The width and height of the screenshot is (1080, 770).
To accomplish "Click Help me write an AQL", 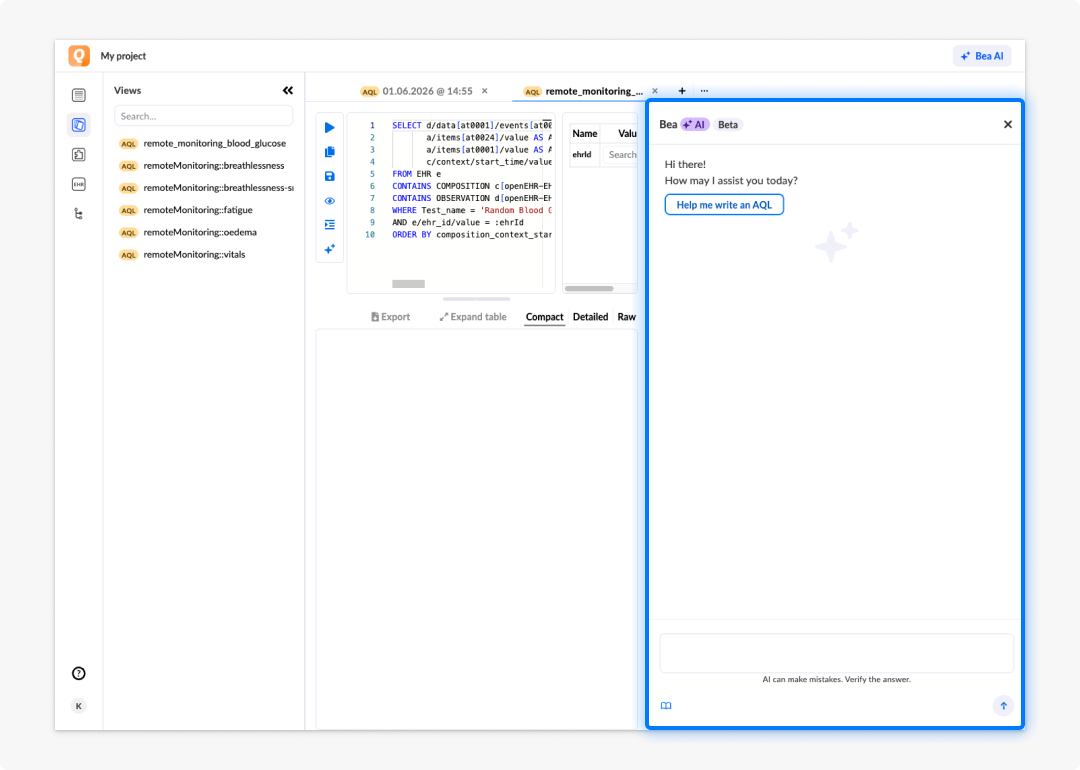I will (724, 205).
